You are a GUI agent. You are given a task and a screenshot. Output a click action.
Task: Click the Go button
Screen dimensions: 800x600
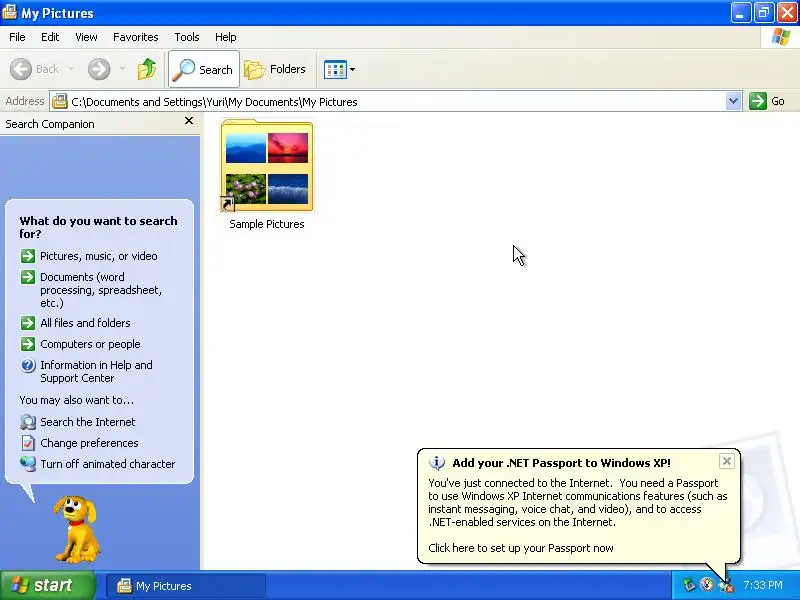click(x=767, y=101)
